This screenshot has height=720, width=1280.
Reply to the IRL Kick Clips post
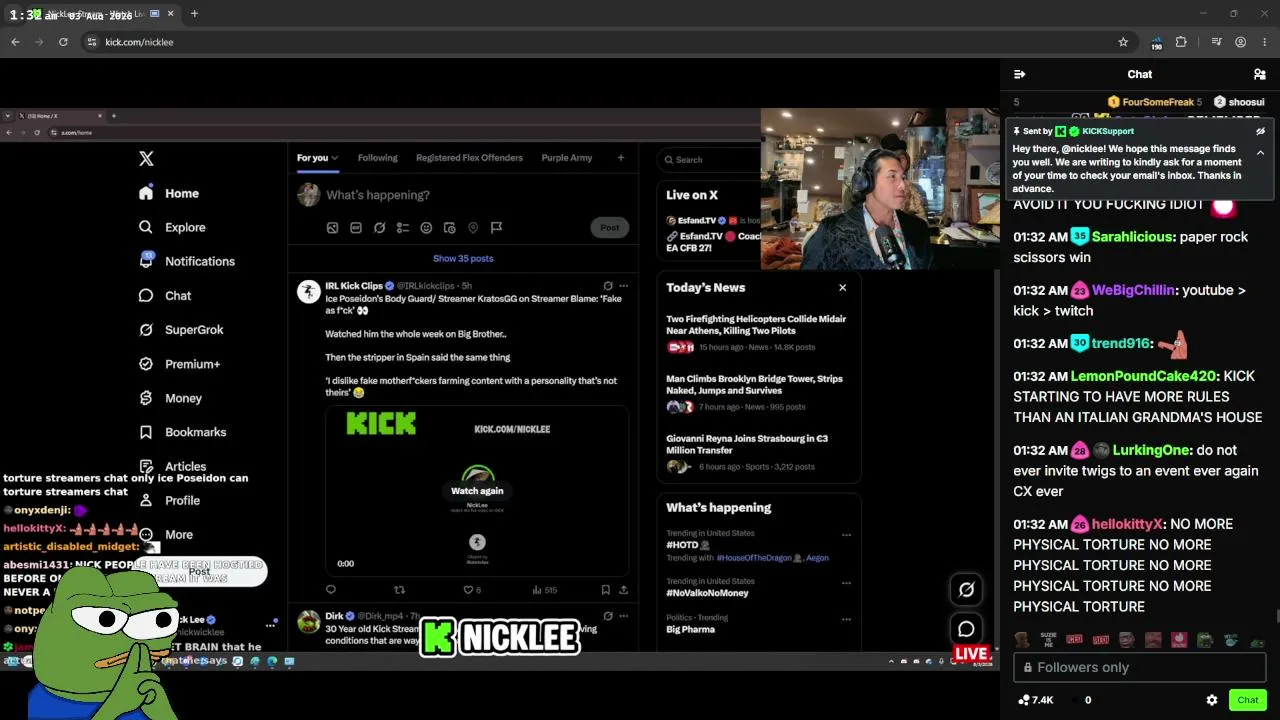pos(331,590)
